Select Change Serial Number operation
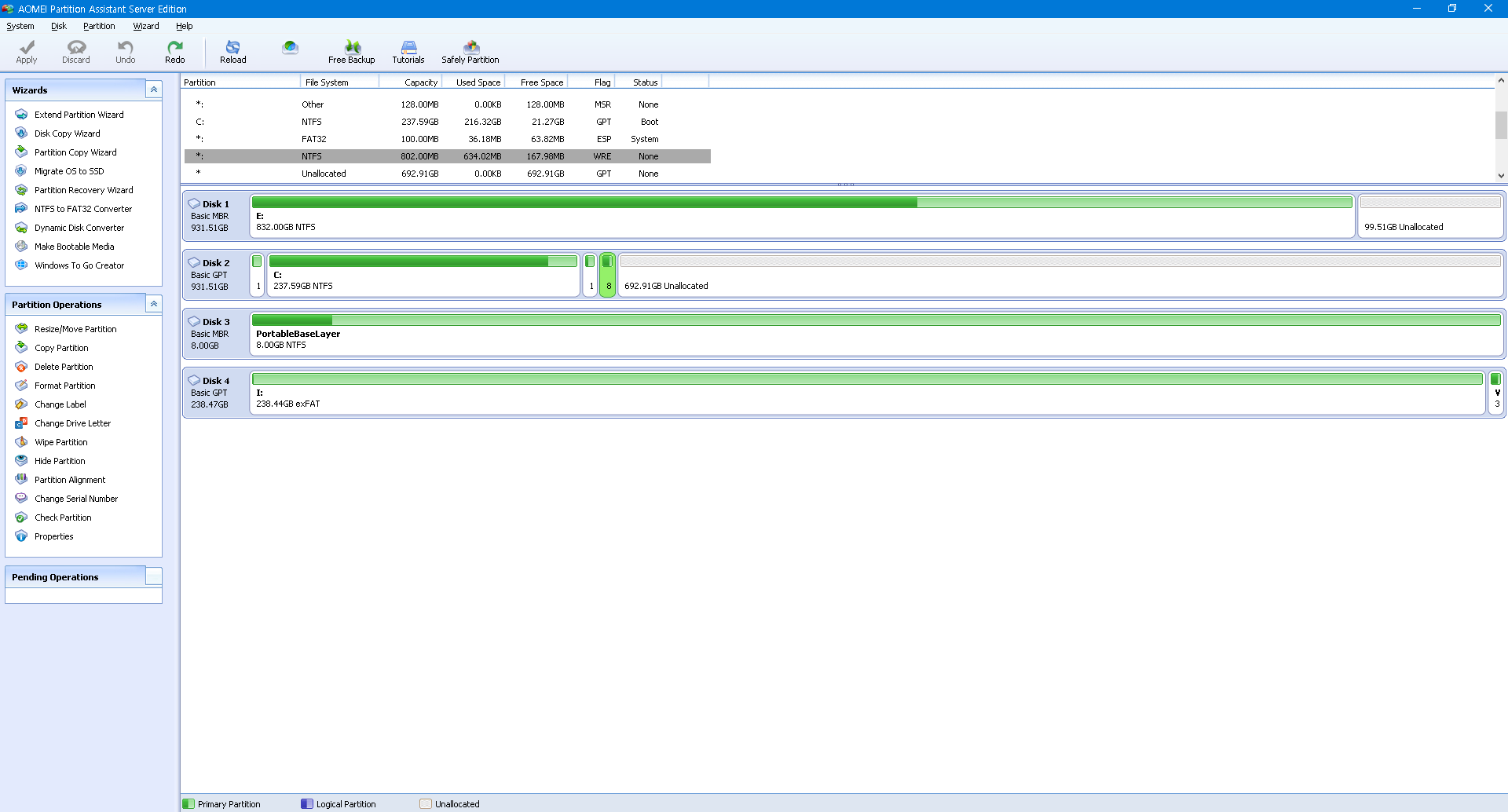 76,499
